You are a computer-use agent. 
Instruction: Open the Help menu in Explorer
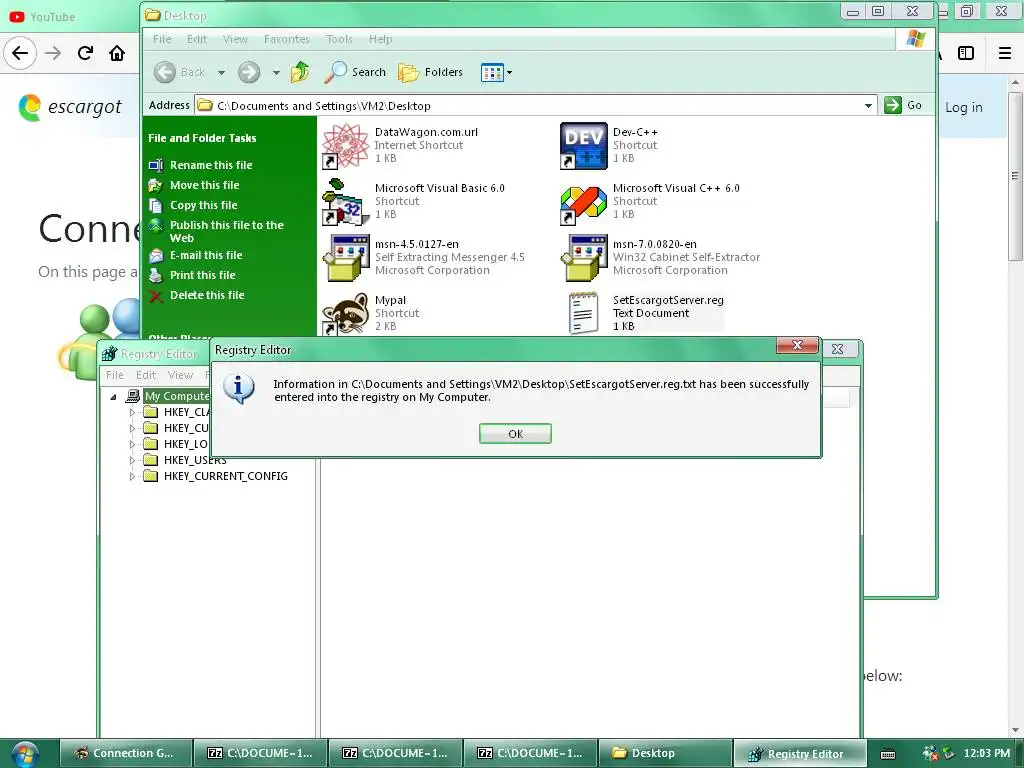coord(380,39)
